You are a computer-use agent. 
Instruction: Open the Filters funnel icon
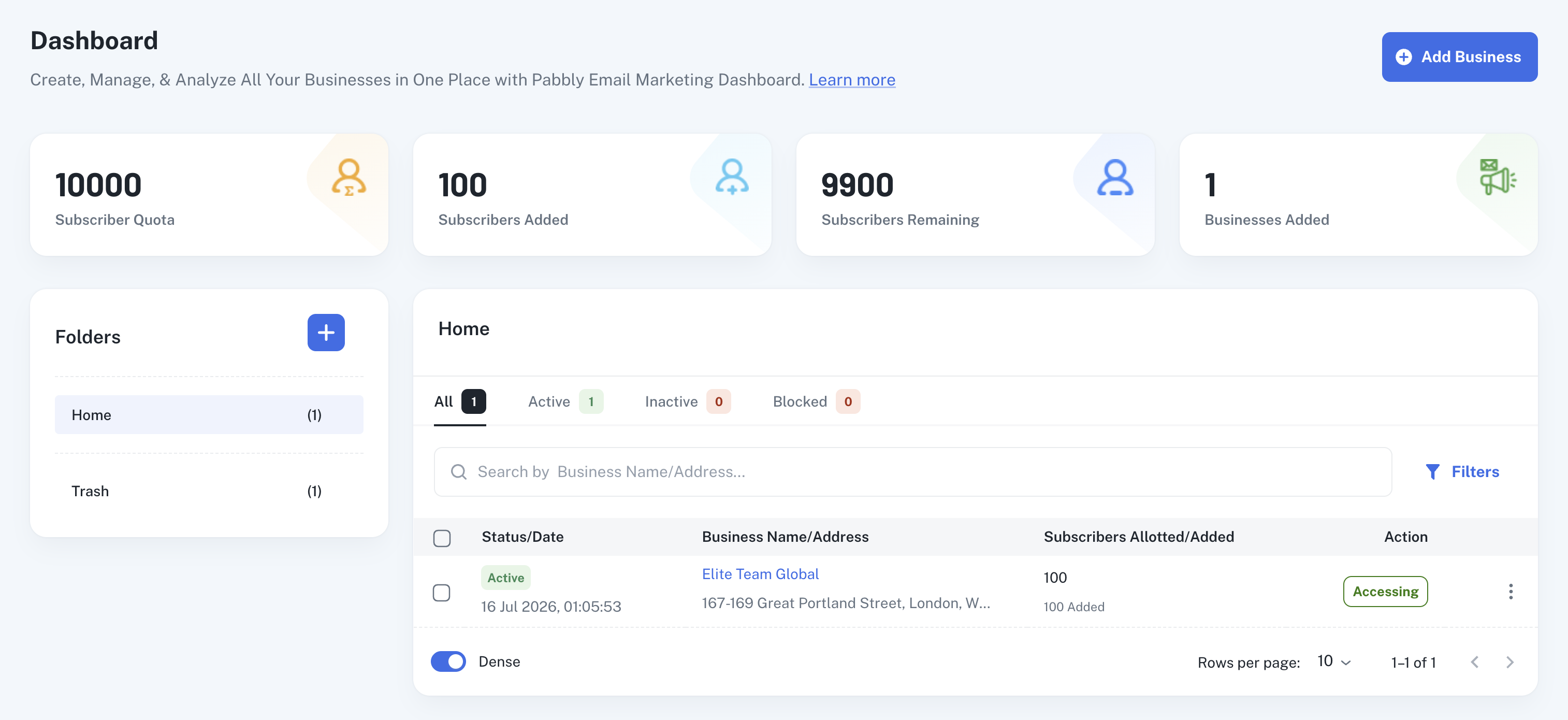[1432, 472]
